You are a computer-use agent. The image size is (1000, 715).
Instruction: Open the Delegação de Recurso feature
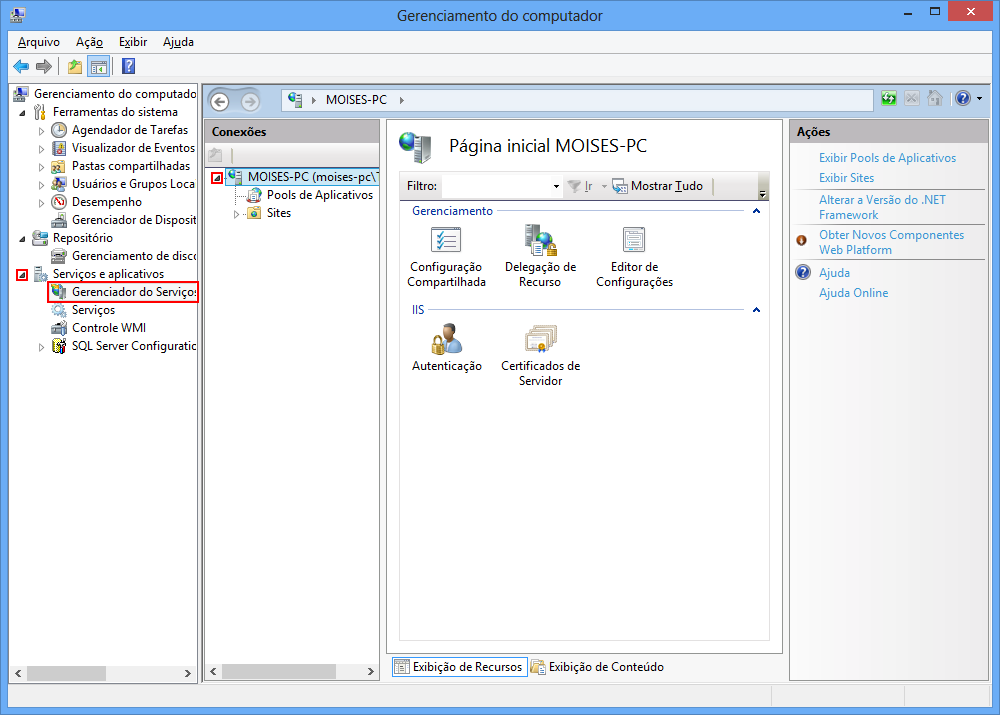(540, 257)
